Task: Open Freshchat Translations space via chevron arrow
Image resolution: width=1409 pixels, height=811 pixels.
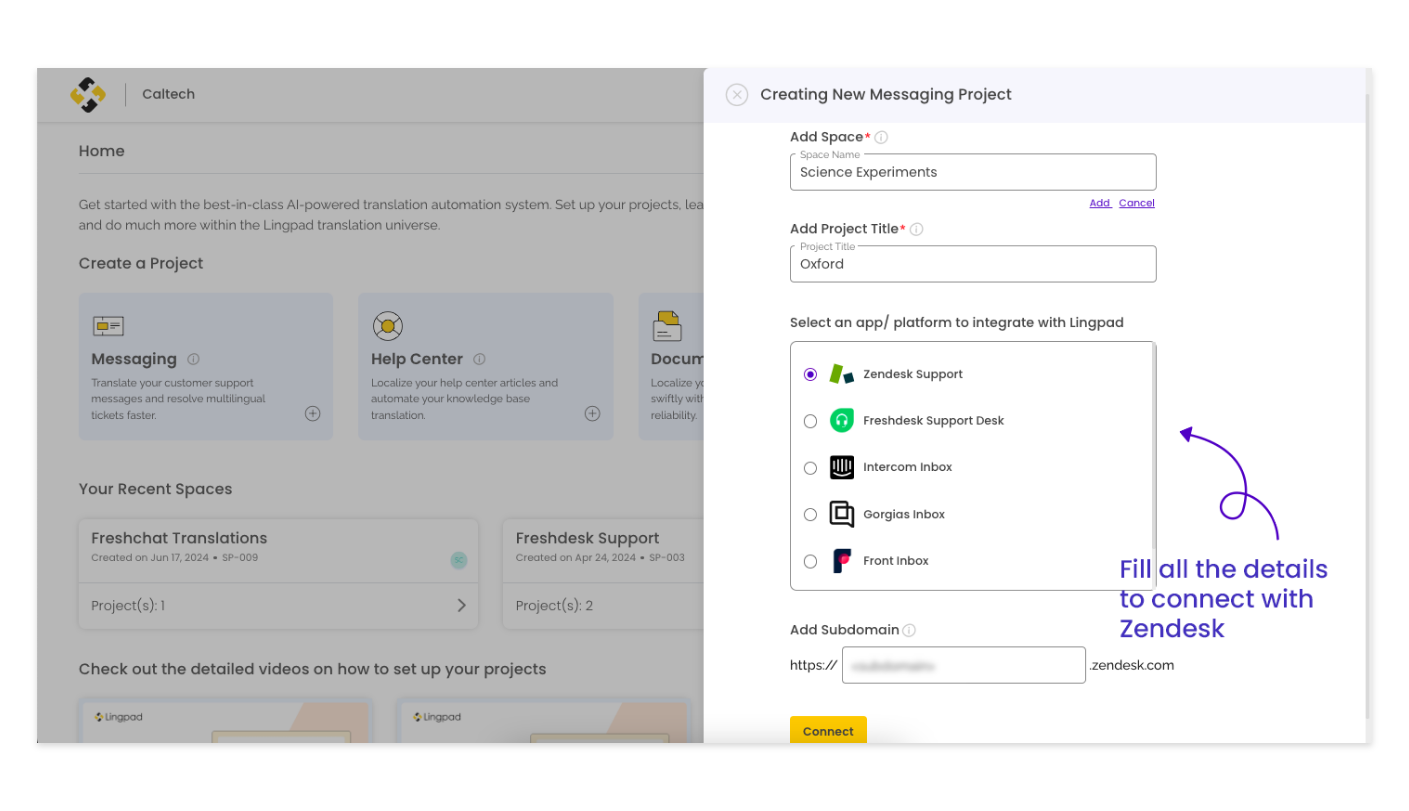Action: coord(461,605)
